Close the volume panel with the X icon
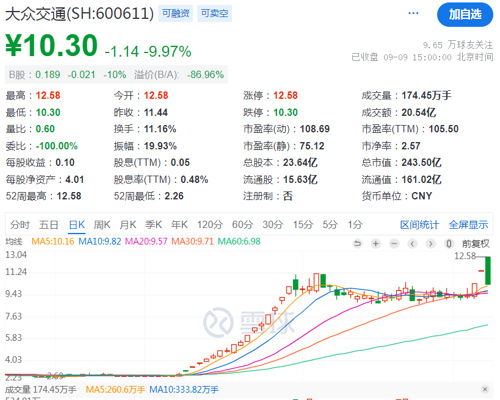Viewport: 500px width, 400px height. (x=485, y=389)
